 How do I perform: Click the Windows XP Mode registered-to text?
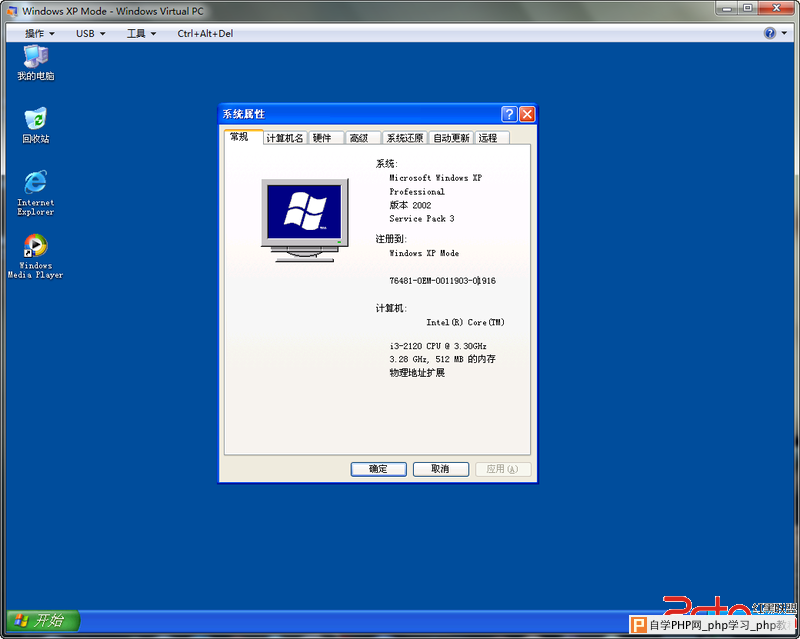(424, 253)
